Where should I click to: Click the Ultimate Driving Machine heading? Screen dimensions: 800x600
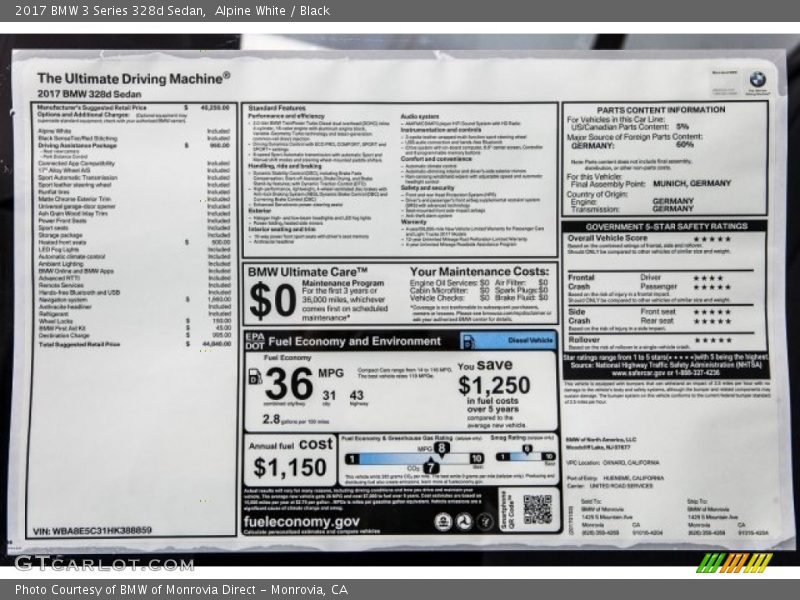tap(133, 77)
